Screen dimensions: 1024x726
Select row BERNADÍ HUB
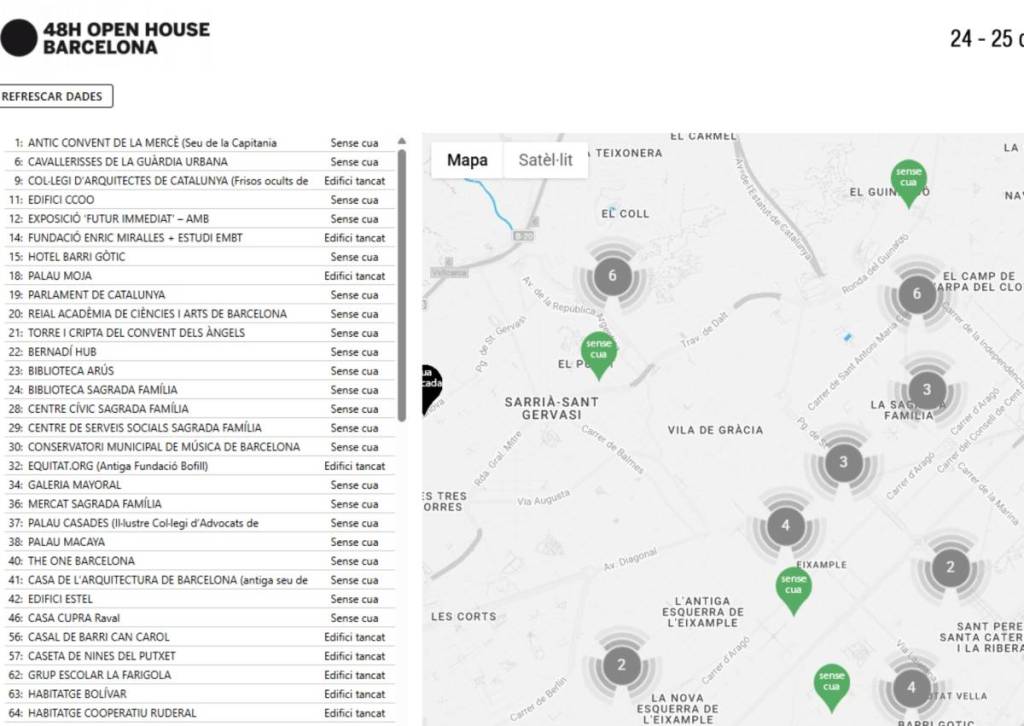(x=200, y=352)
